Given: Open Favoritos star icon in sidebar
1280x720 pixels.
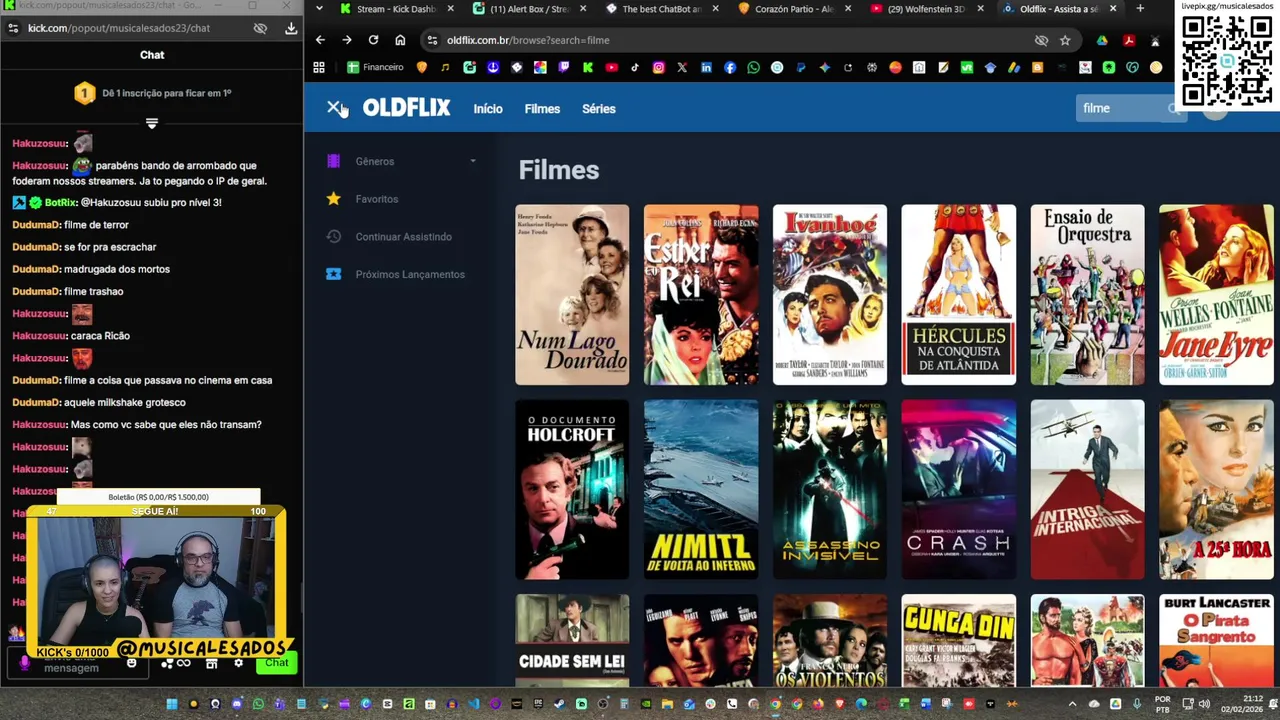Looking at the screenshot, I should pos(334,199).
